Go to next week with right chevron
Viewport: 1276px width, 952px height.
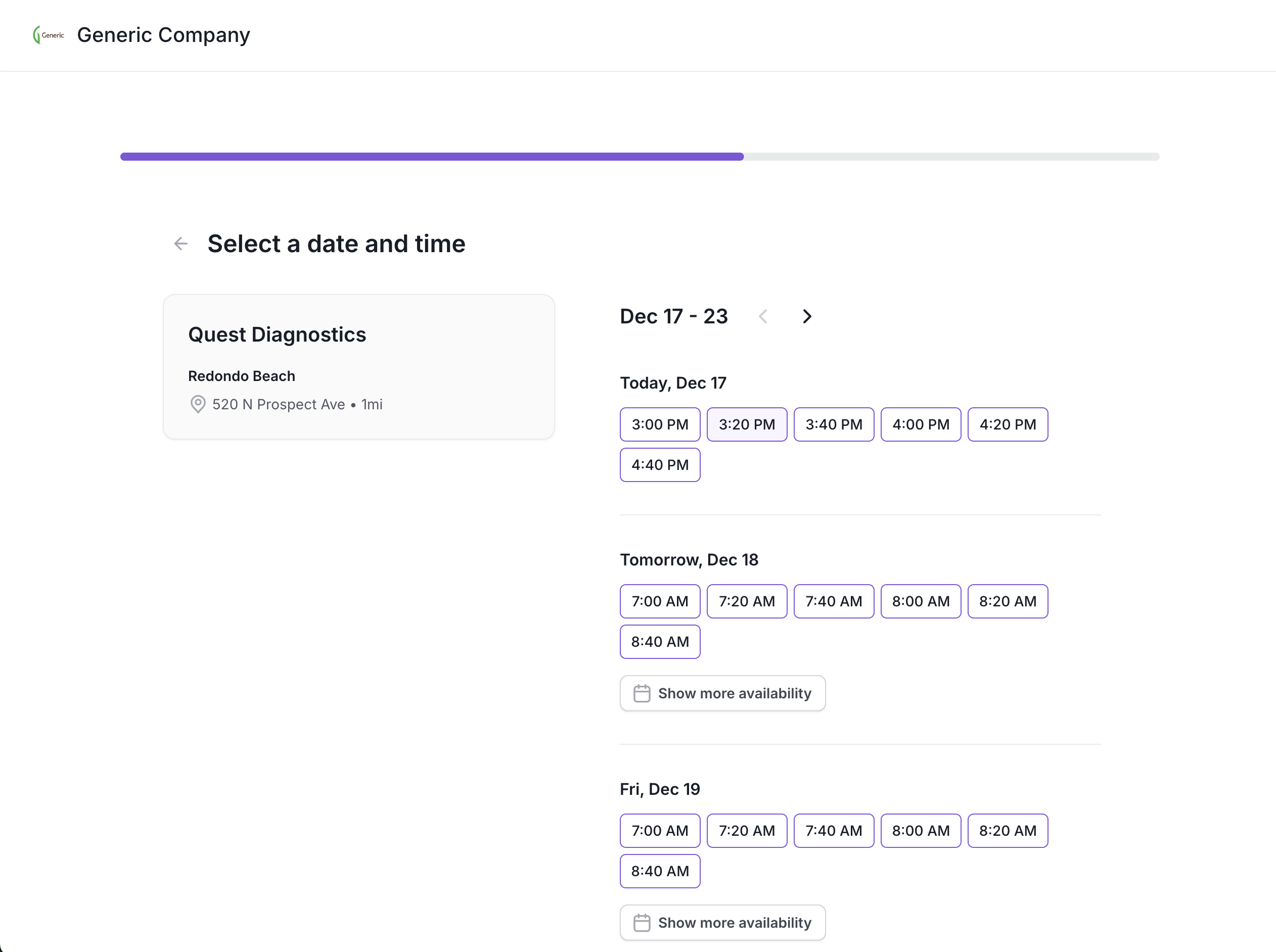[807, 316]
